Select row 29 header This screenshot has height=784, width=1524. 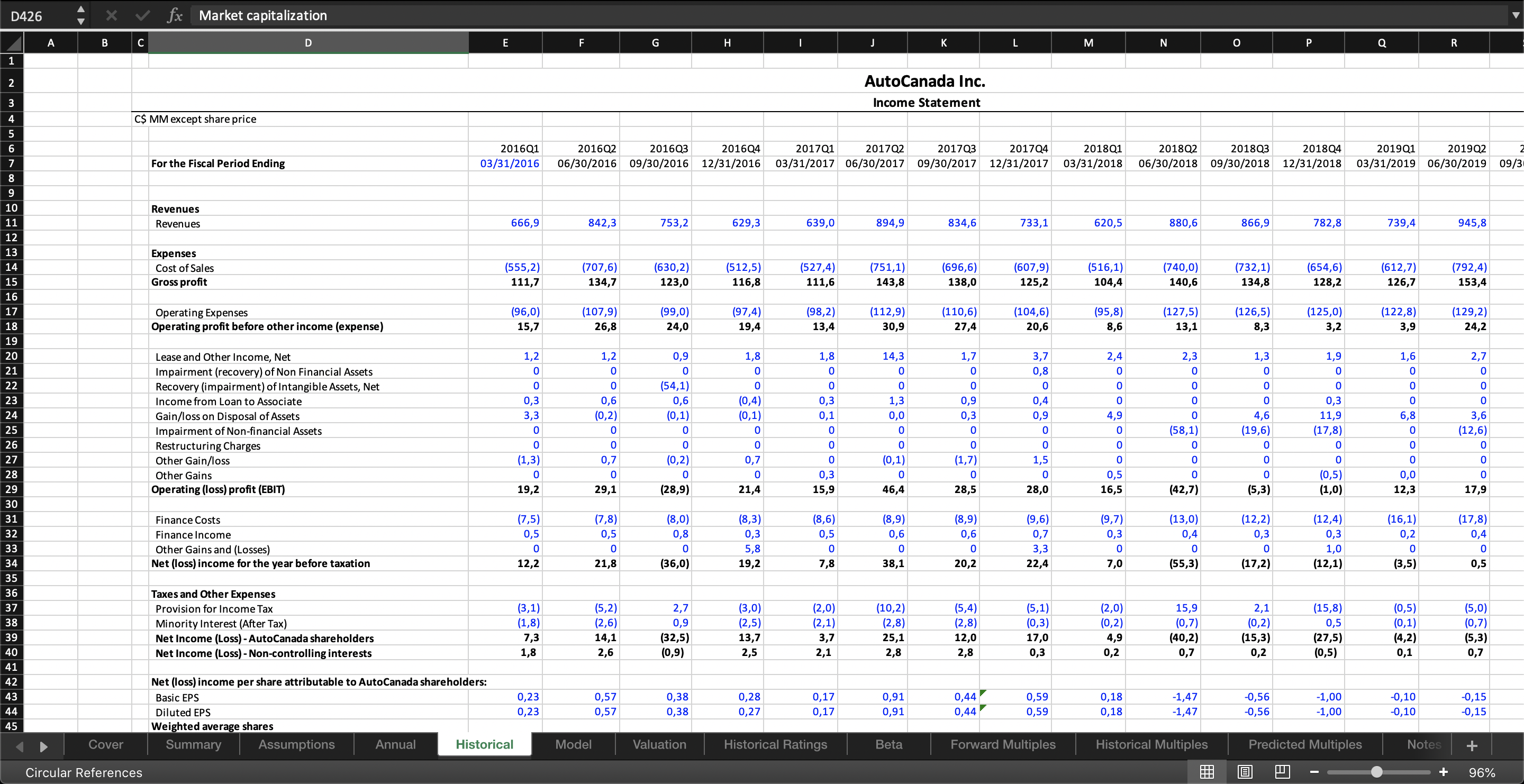coord(11,489)
